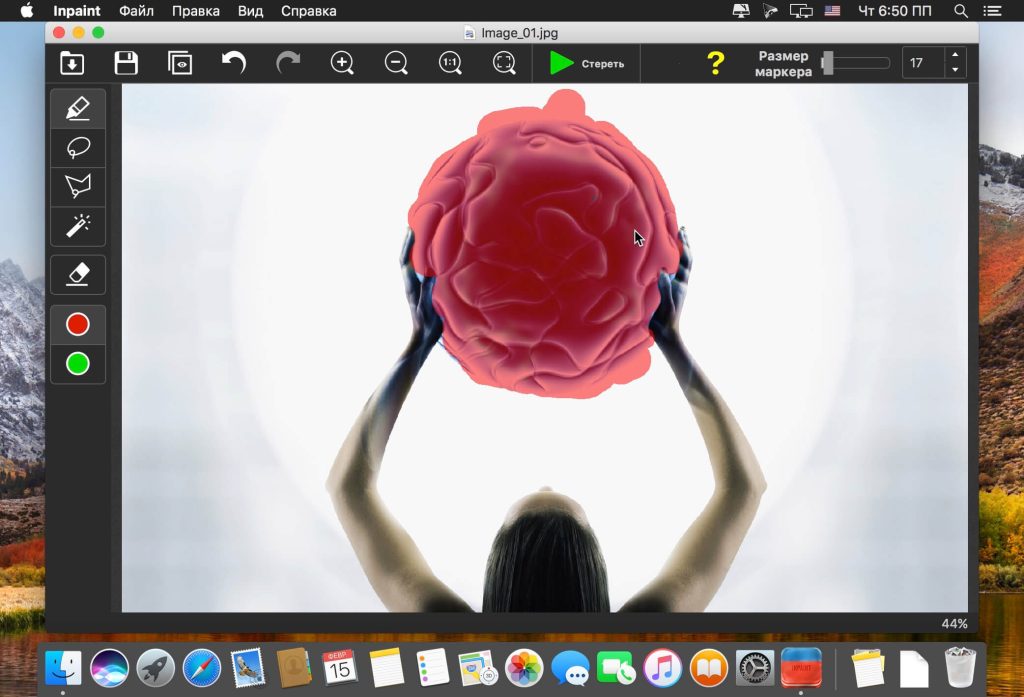Click the Zoom out magnifier

pos(396,64)
